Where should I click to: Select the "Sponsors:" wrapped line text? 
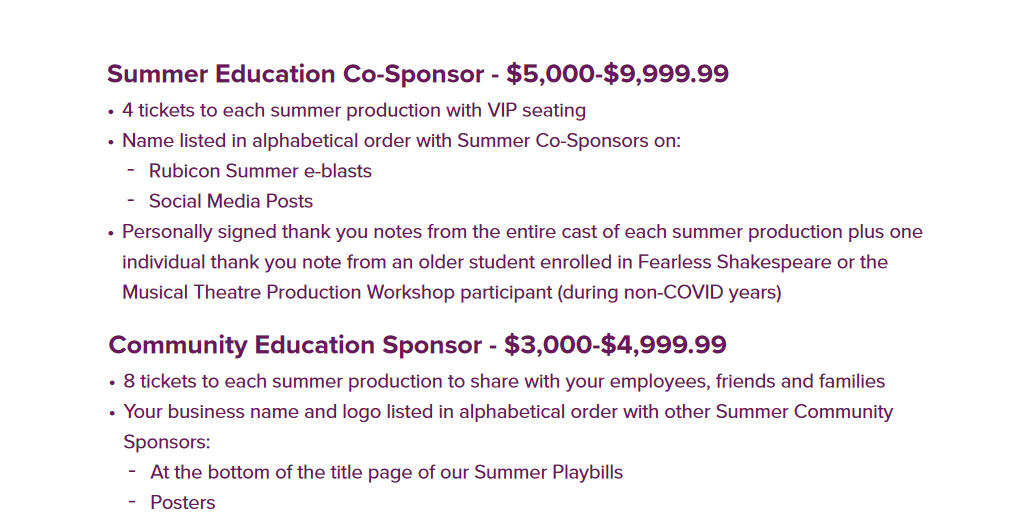point(167,441)
